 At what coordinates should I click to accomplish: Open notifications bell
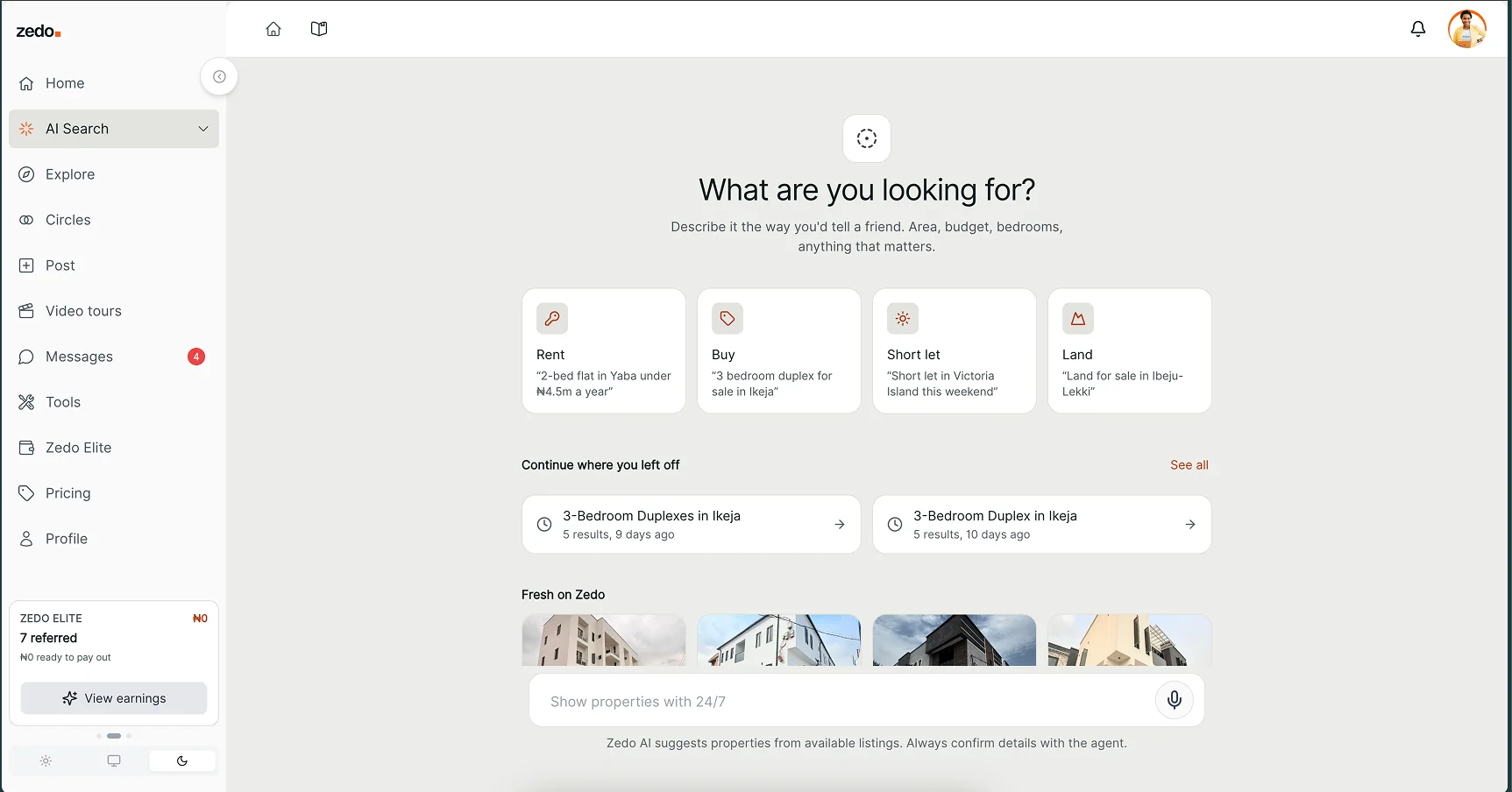(1418, 29)
